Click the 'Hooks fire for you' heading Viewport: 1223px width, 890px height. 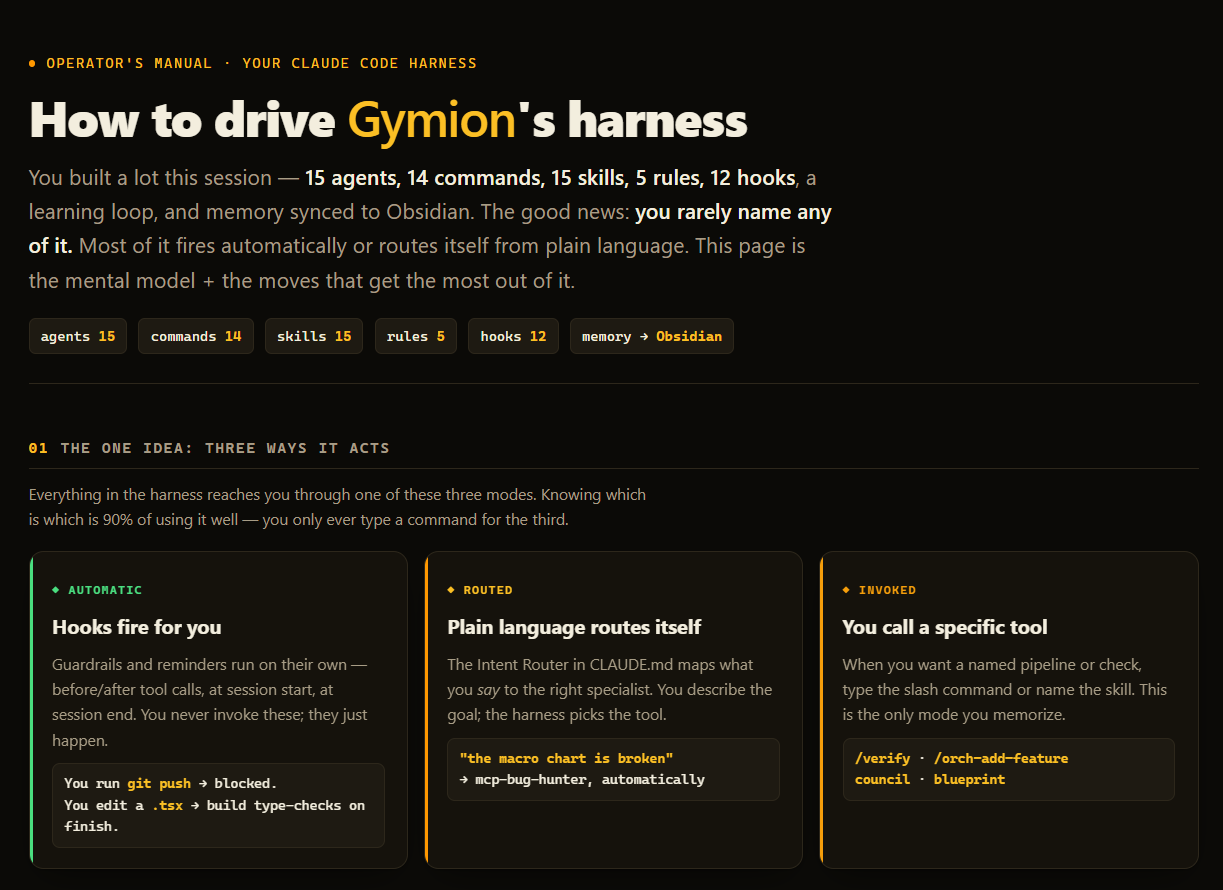137,627
